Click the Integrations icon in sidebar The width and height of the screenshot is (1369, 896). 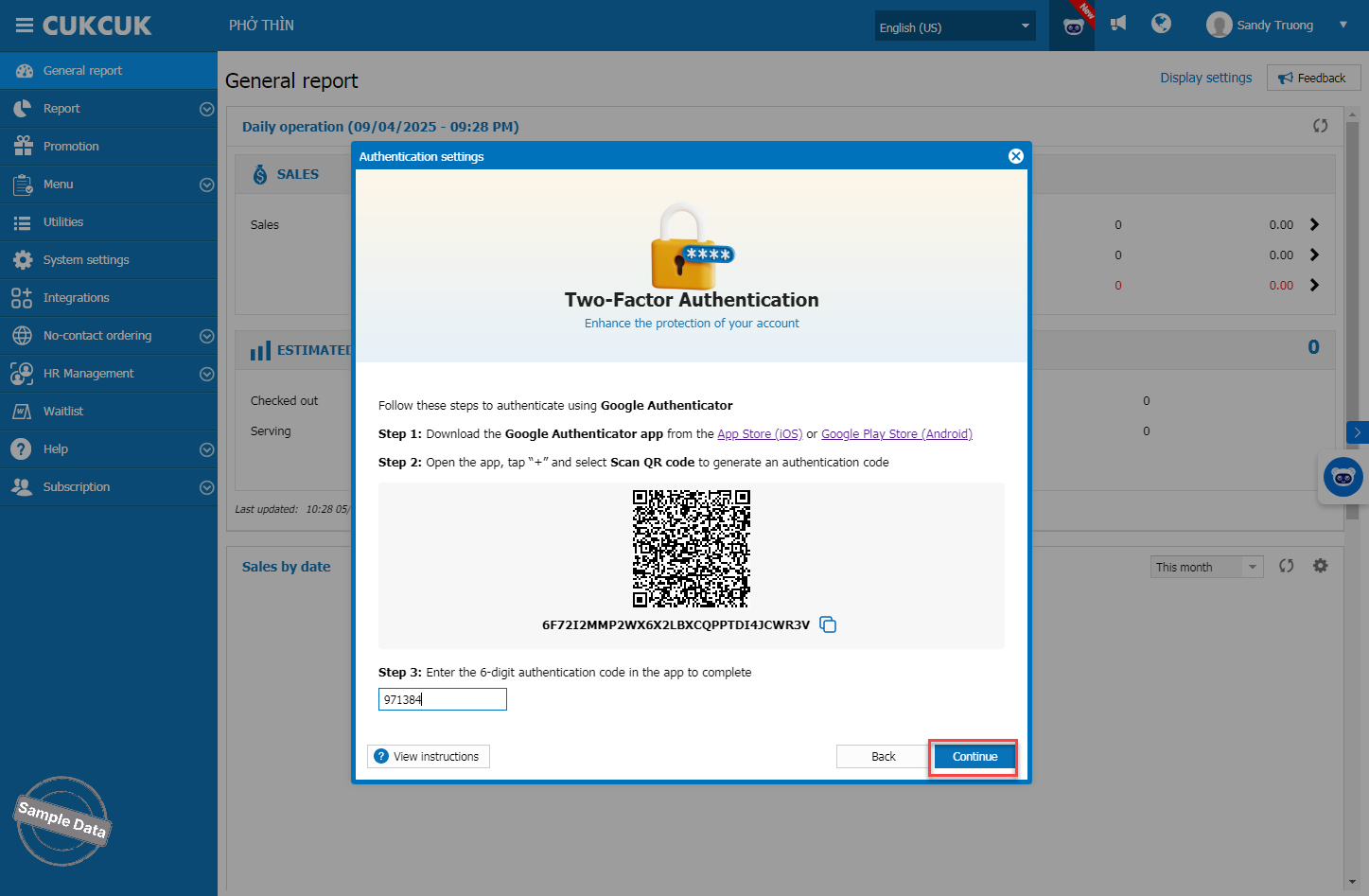tap(22, 298)
